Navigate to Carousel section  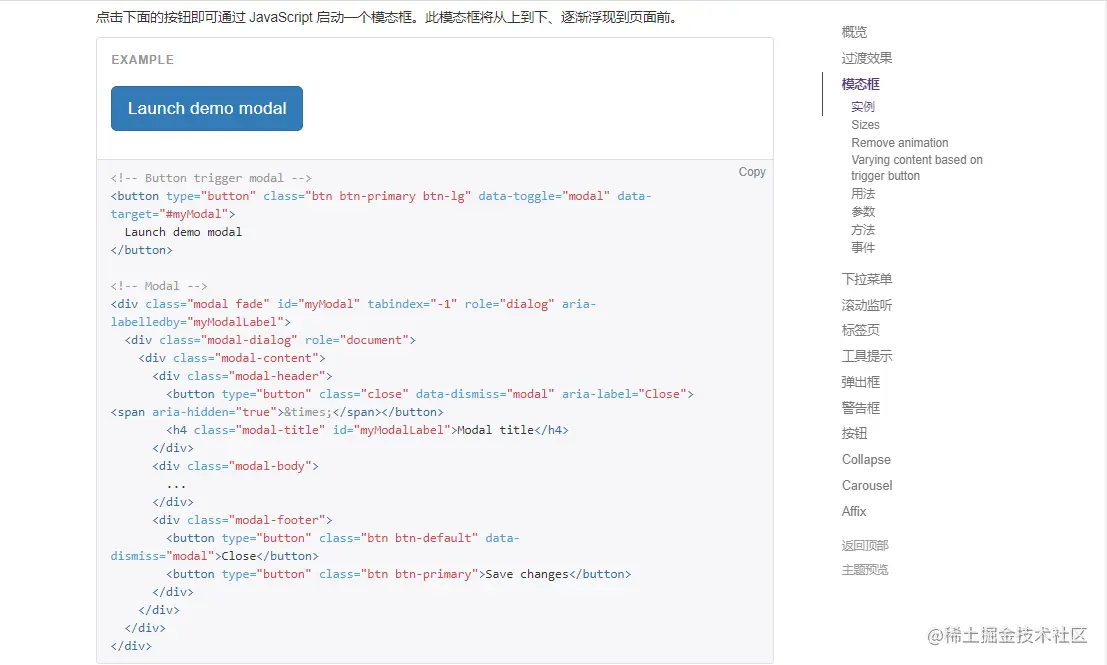point(867,486)
